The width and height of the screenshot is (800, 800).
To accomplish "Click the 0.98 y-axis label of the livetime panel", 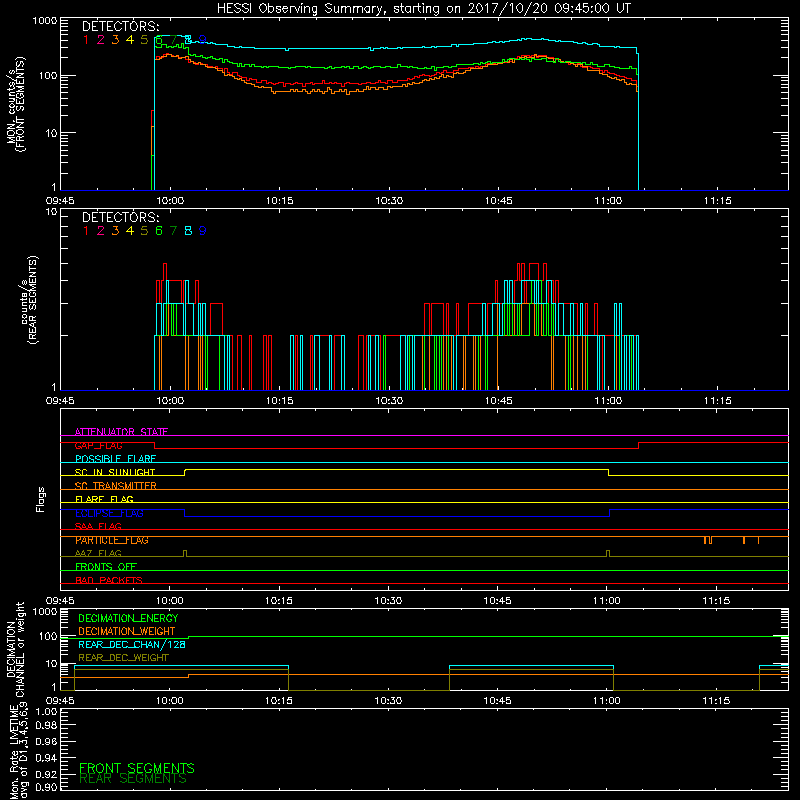I will tap(47, 725).
